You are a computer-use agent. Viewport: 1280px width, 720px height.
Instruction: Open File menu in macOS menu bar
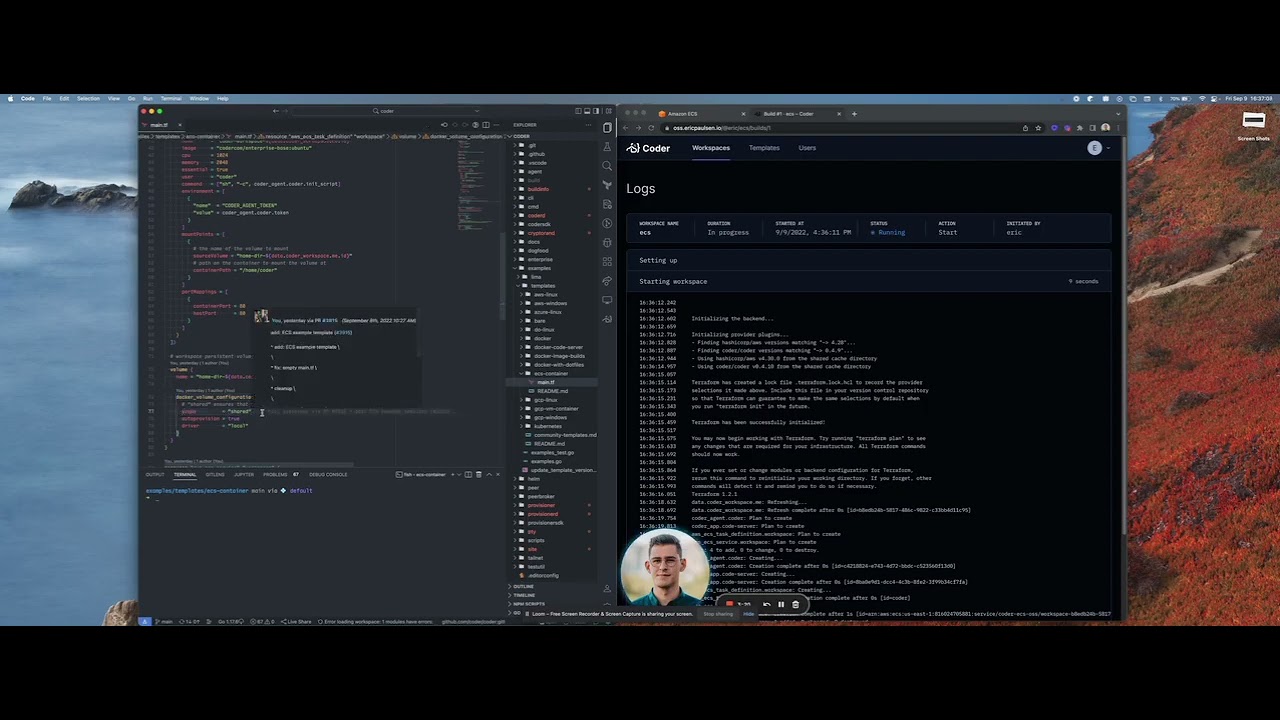47,98
